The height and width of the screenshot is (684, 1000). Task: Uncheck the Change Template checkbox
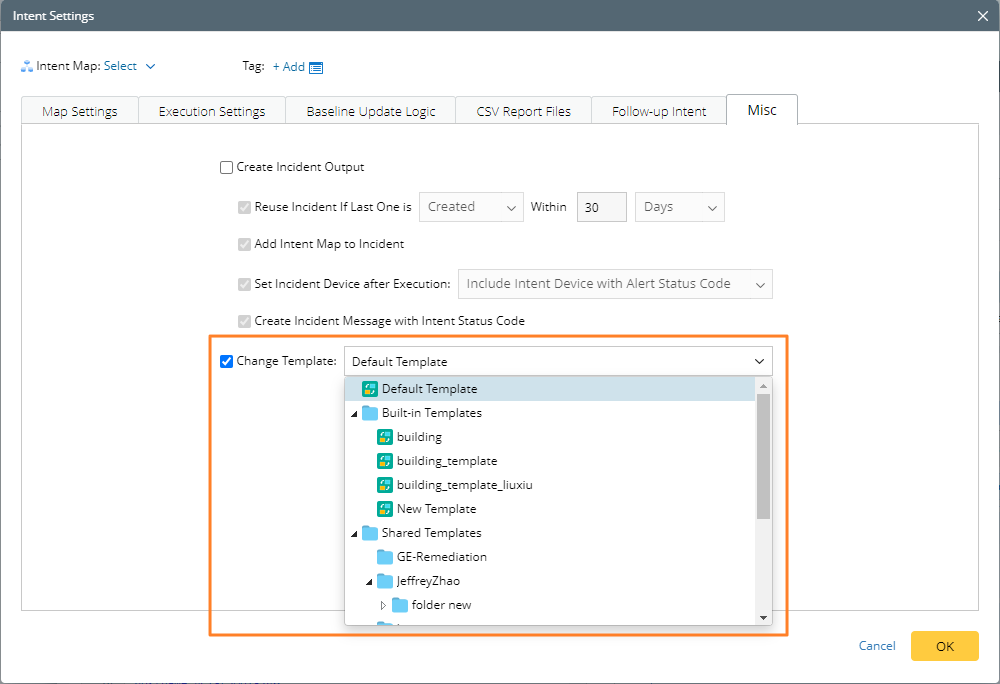pyautogui.click(x=226, y=361)
